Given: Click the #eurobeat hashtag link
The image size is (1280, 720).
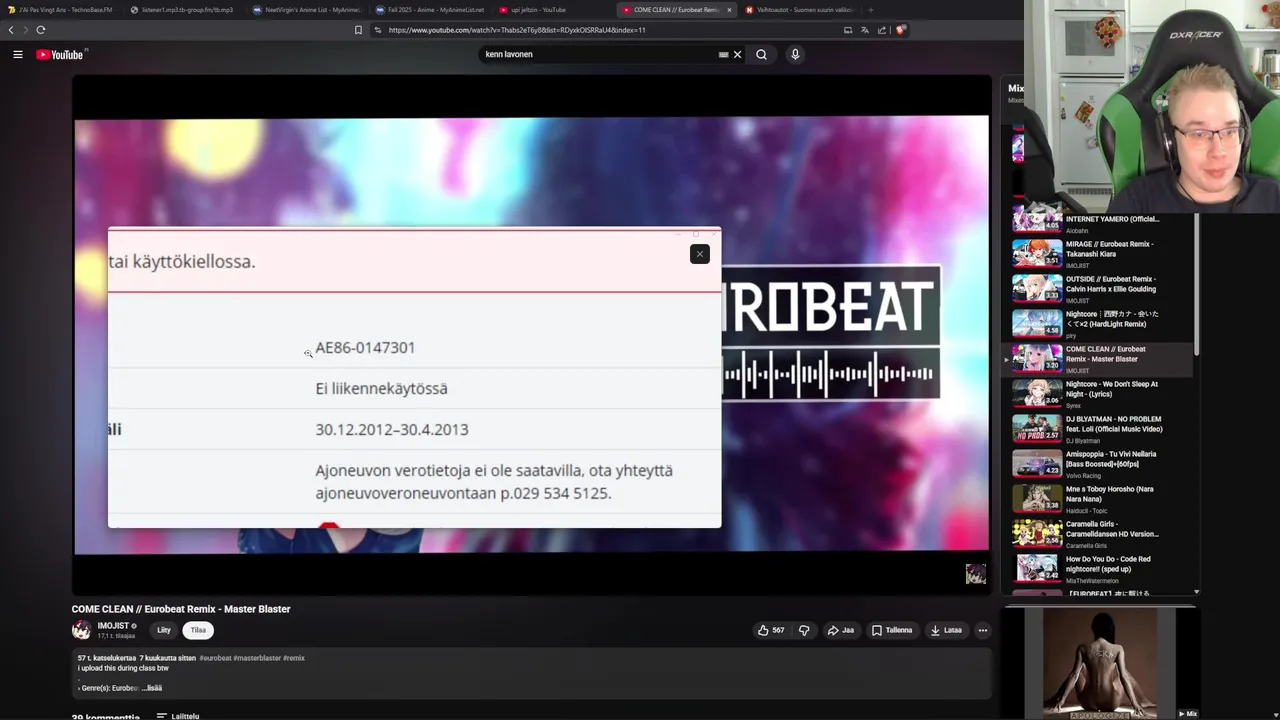Looking at the screenshot, I should pyautogui.click(x=215, y=658).
